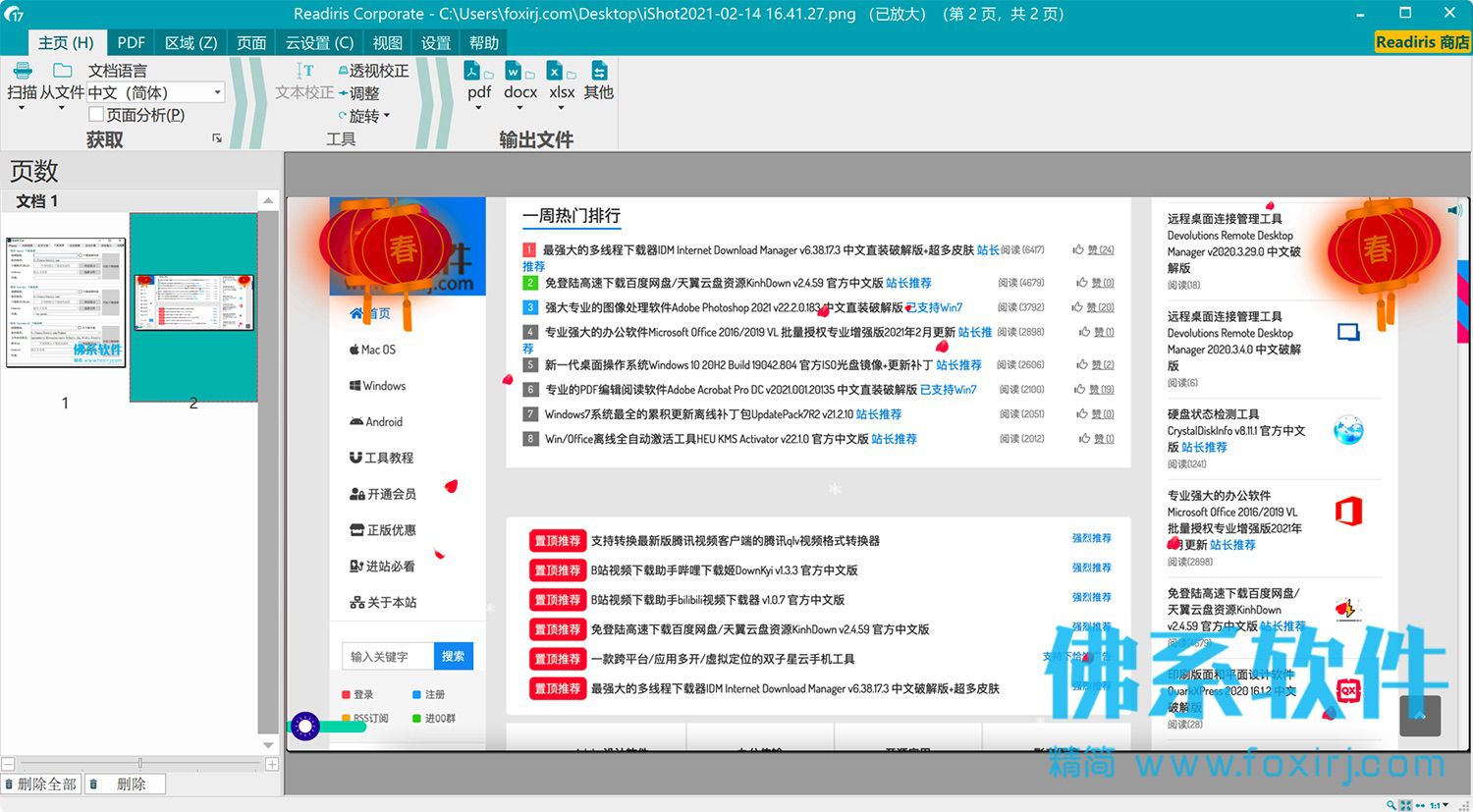Viewport: 1473px width, 812px height.
Task: Click the pages panel scroll-up arrow
Action: point(268,200)
